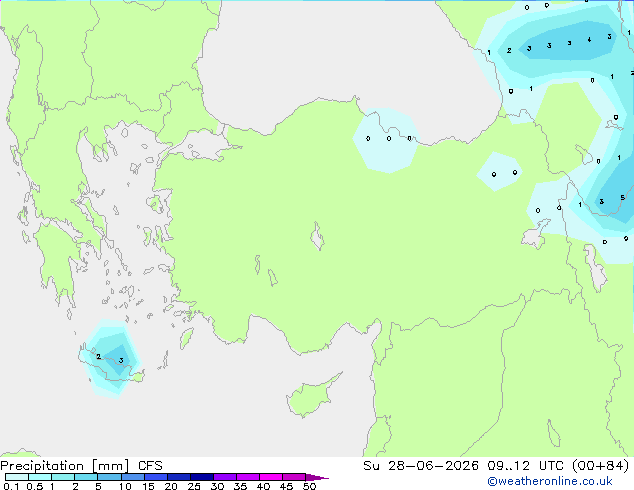Click the "50" legend label
Viewport: 634px width, 490px height.
pyautogui.click(x=309, y=486)
